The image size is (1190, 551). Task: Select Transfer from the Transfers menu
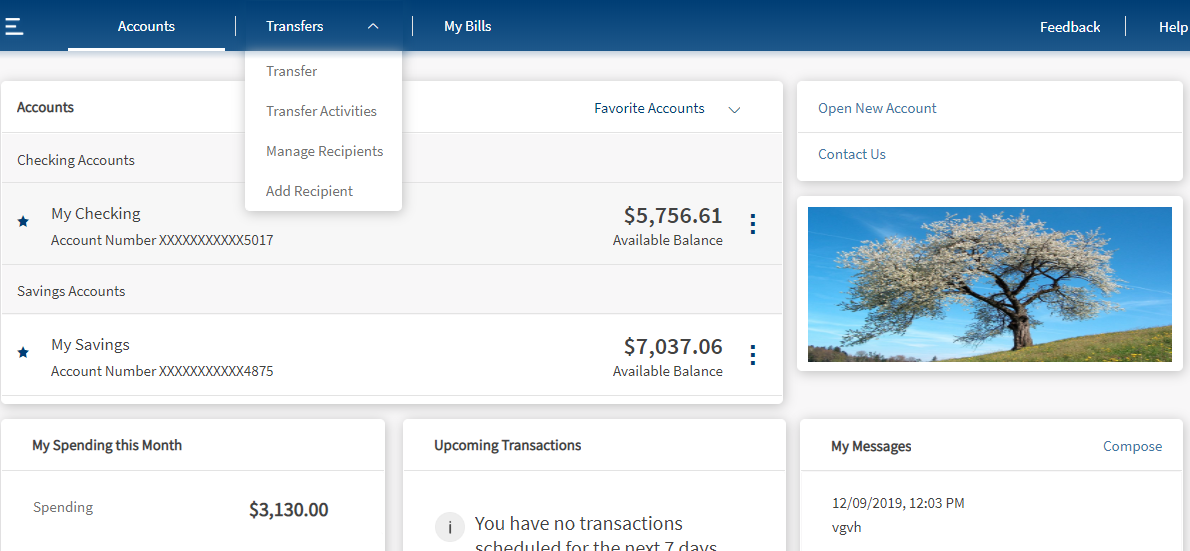click(292, 71)
